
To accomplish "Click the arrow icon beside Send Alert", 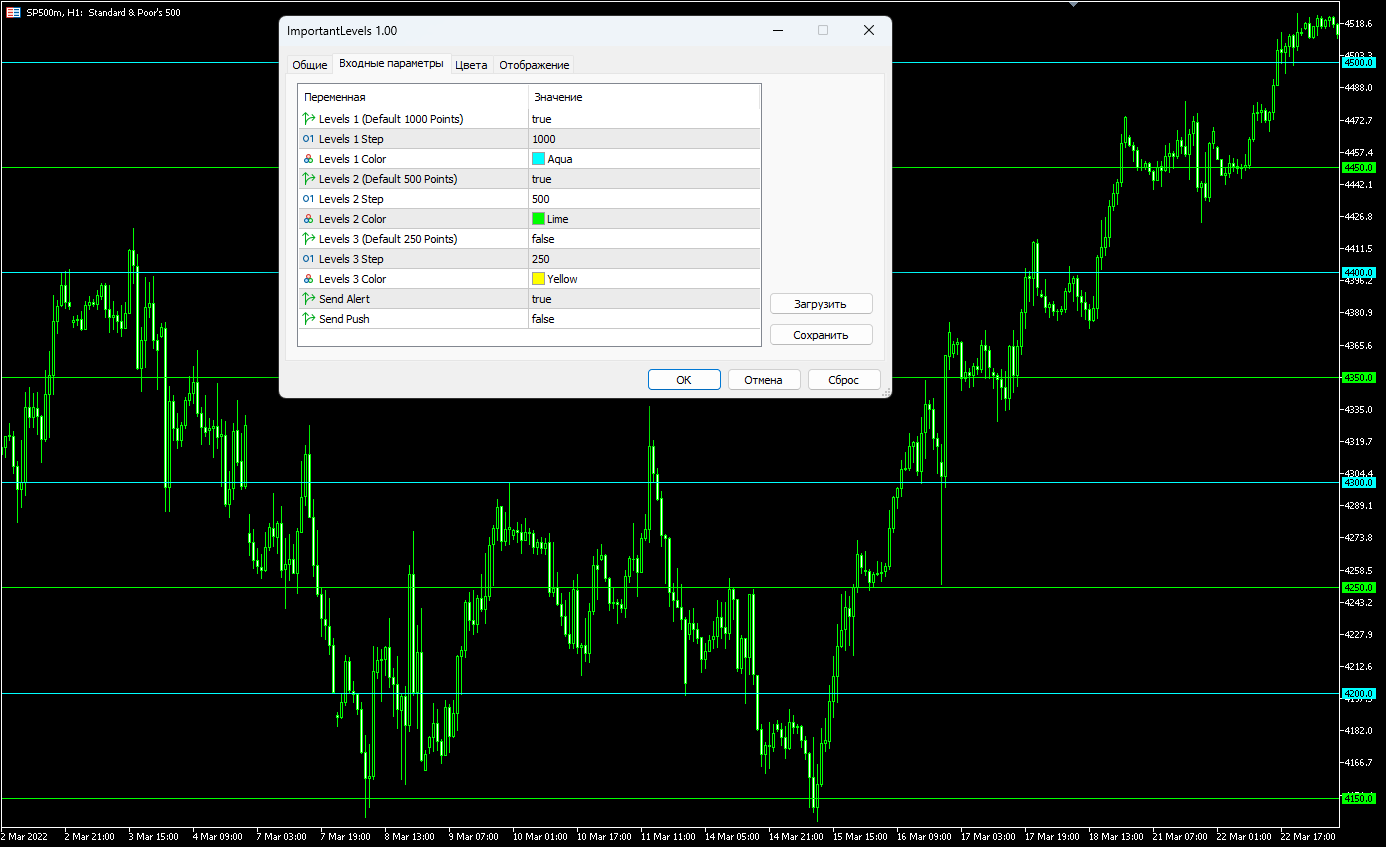I will pos(308,298).
